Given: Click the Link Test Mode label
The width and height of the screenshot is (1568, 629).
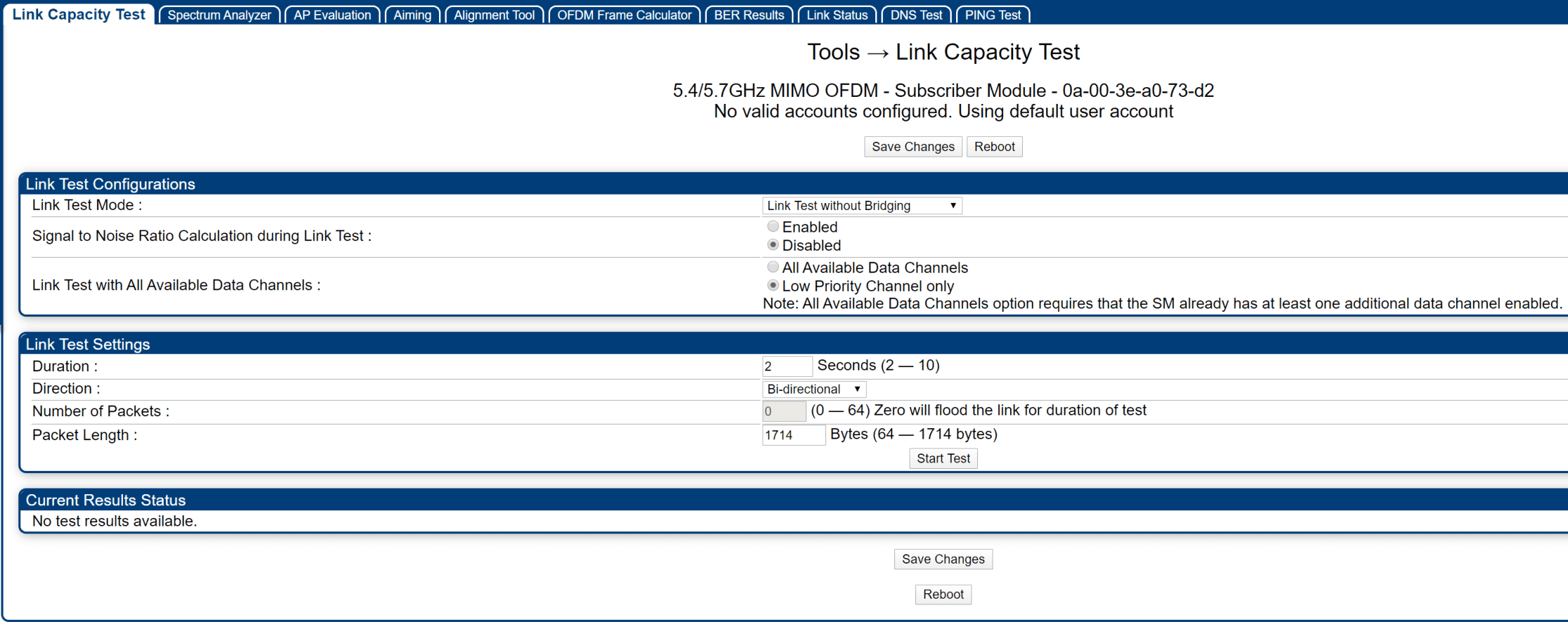Looking at the screenshot, I should 87,205.
